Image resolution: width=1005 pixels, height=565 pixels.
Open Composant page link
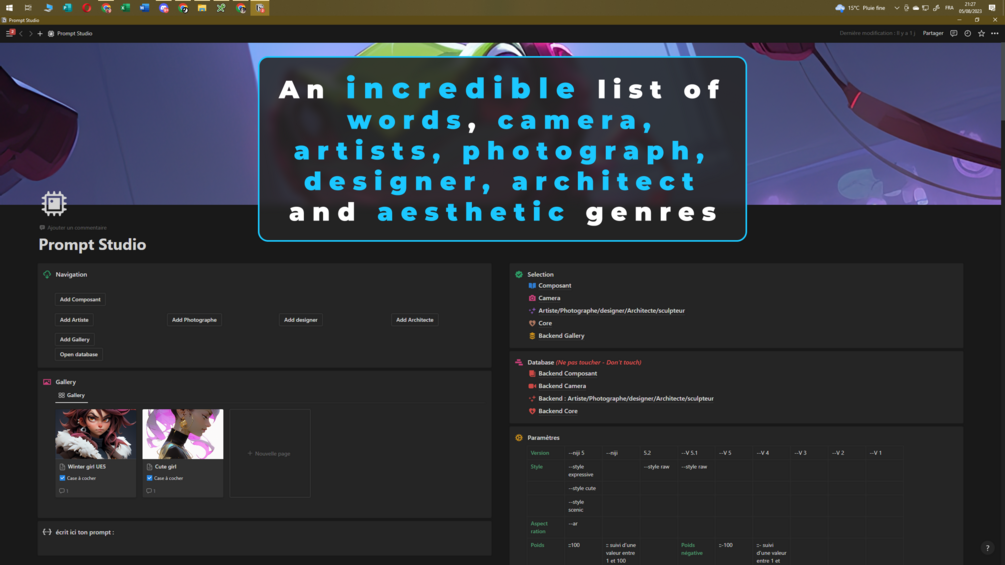pyautogui.click(x=554, y=286)
